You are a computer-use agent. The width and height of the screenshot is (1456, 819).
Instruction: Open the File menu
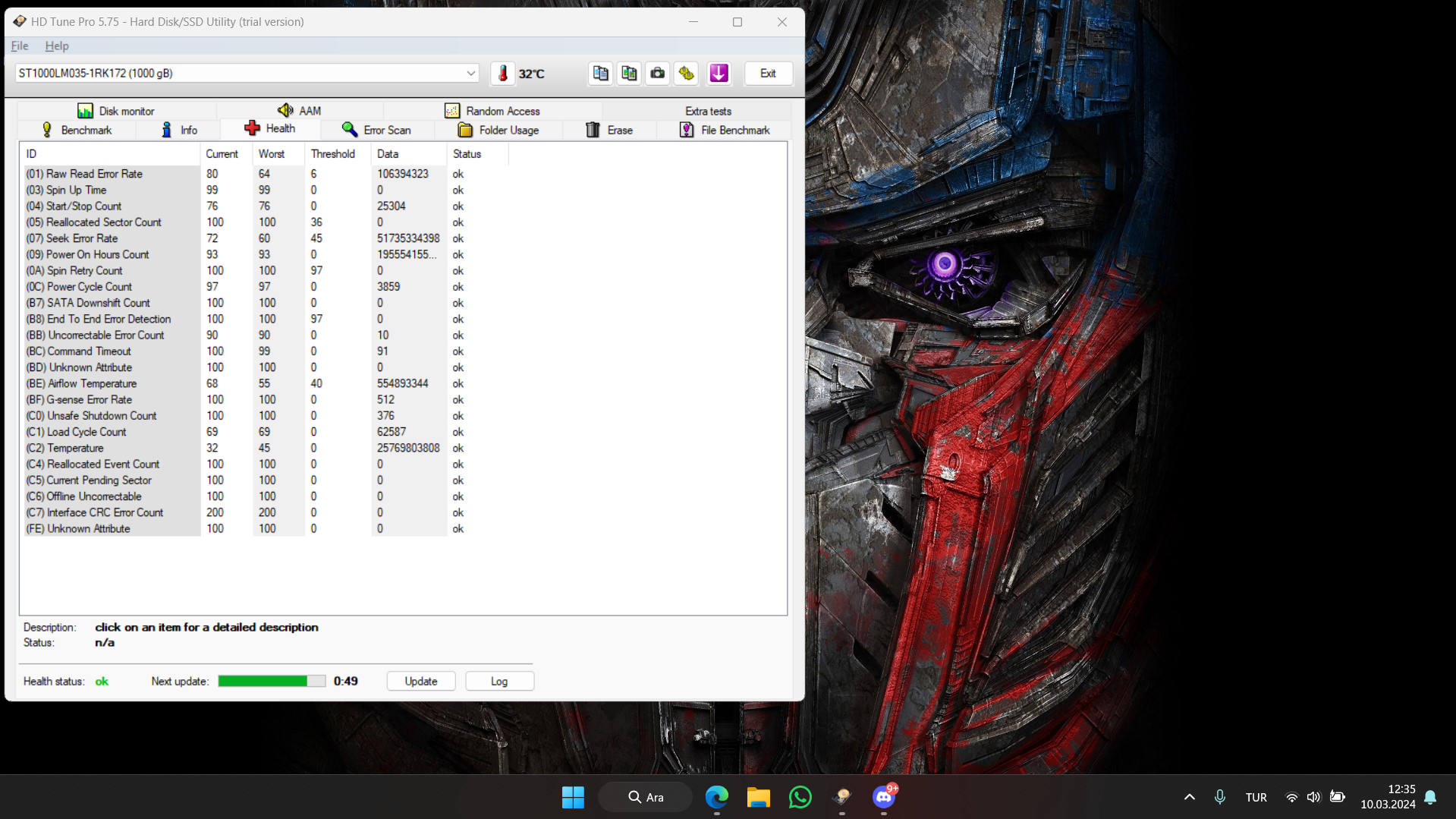point(20,46)
